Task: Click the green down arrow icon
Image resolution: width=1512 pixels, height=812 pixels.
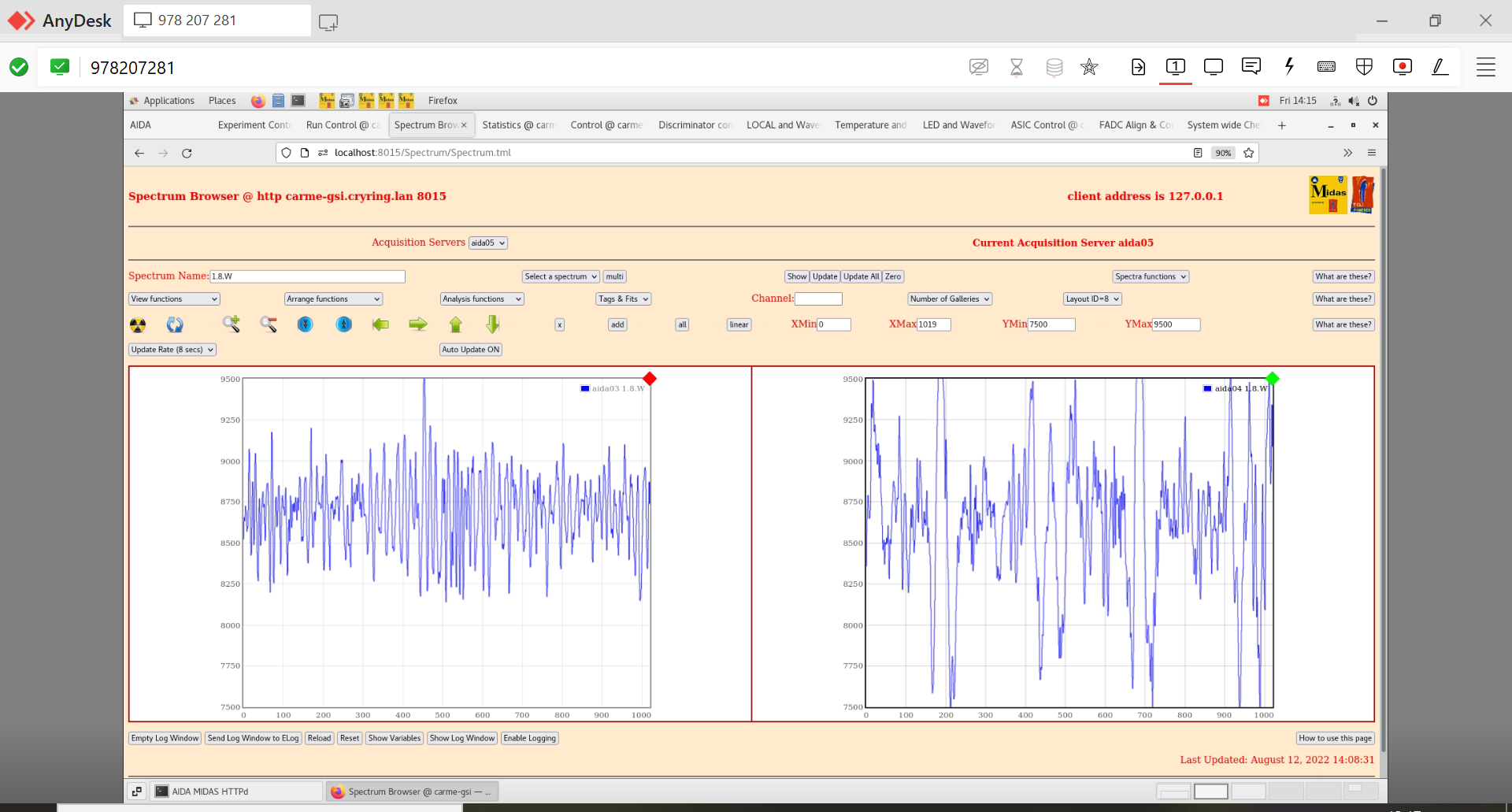Action: point(493,324)
